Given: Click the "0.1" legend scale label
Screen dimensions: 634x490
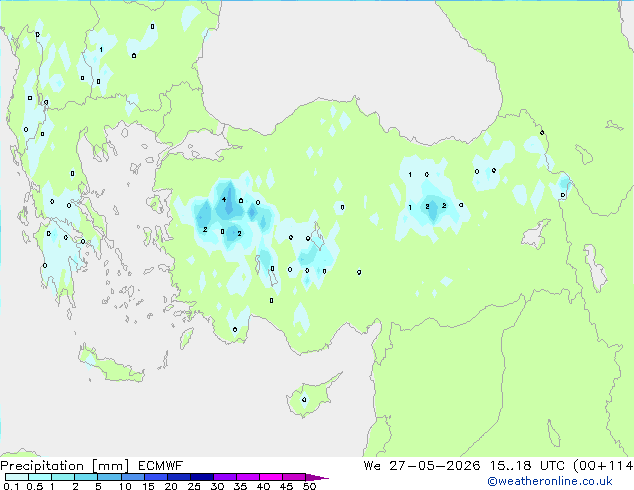Looking at the screenshot, I should point(11,486).
